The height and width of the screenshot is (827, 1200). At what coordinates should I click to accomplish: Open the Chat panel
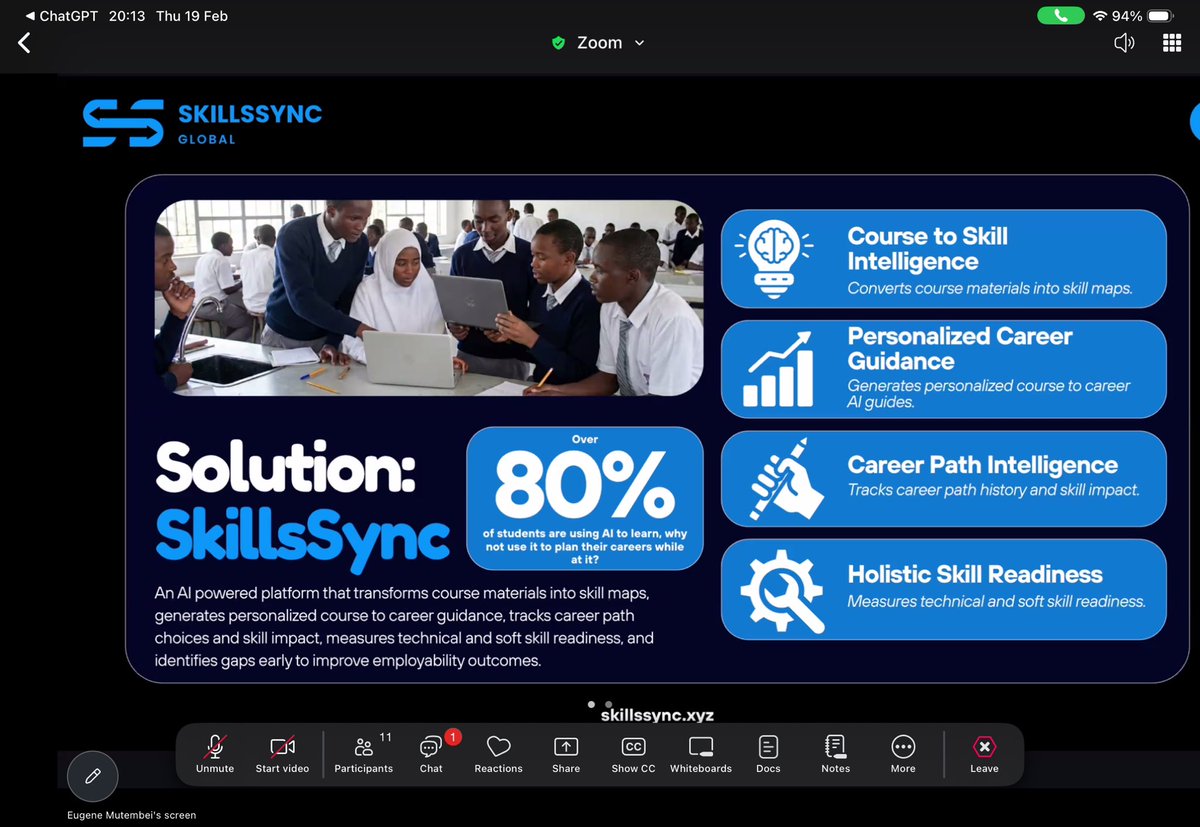(431, 754)
